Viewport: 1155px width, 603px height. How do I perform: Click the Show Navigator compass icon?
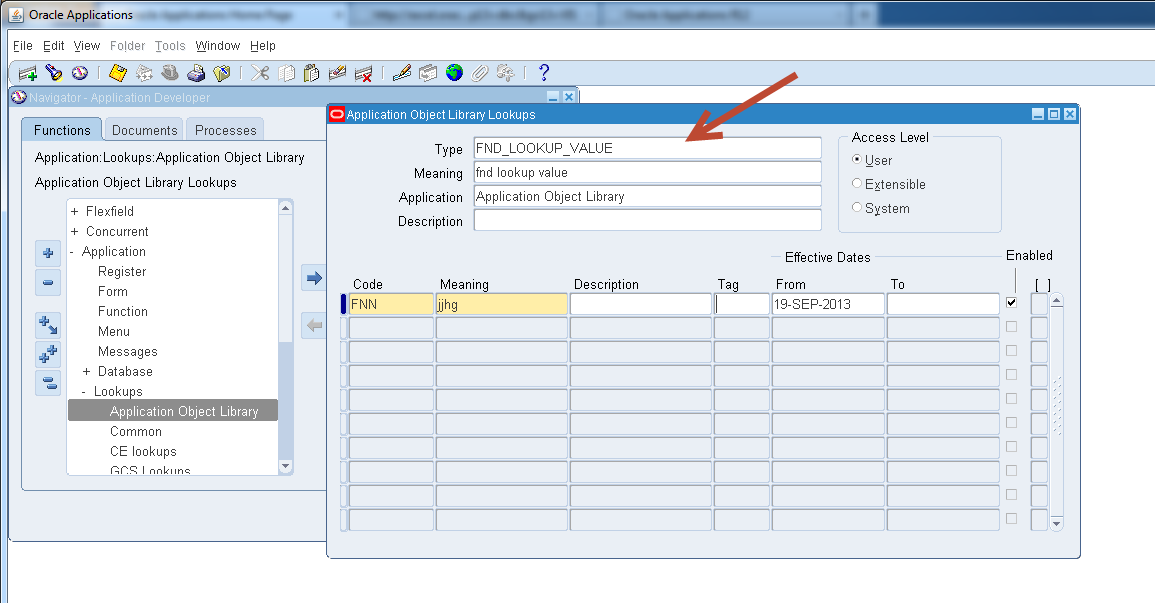tap(80, 73)
